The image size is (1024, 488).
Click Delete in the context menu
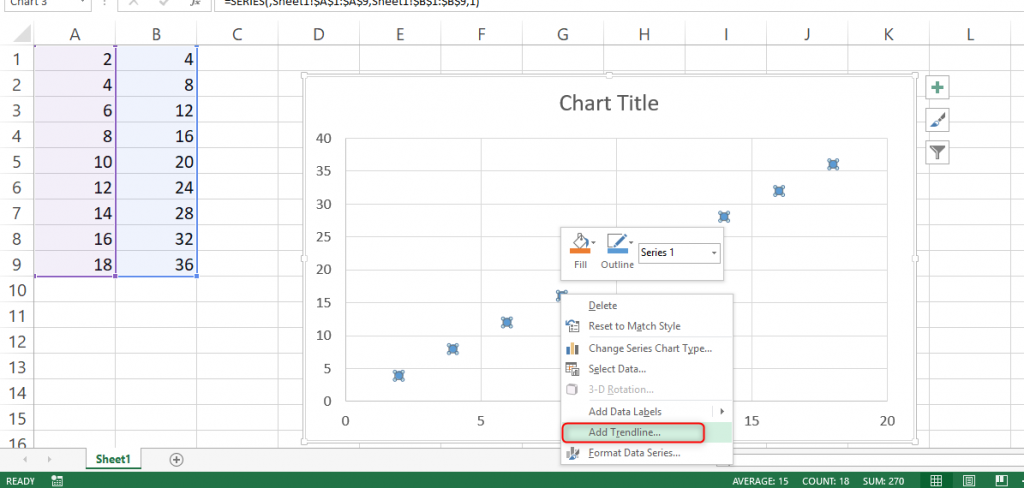pos(602,306)
